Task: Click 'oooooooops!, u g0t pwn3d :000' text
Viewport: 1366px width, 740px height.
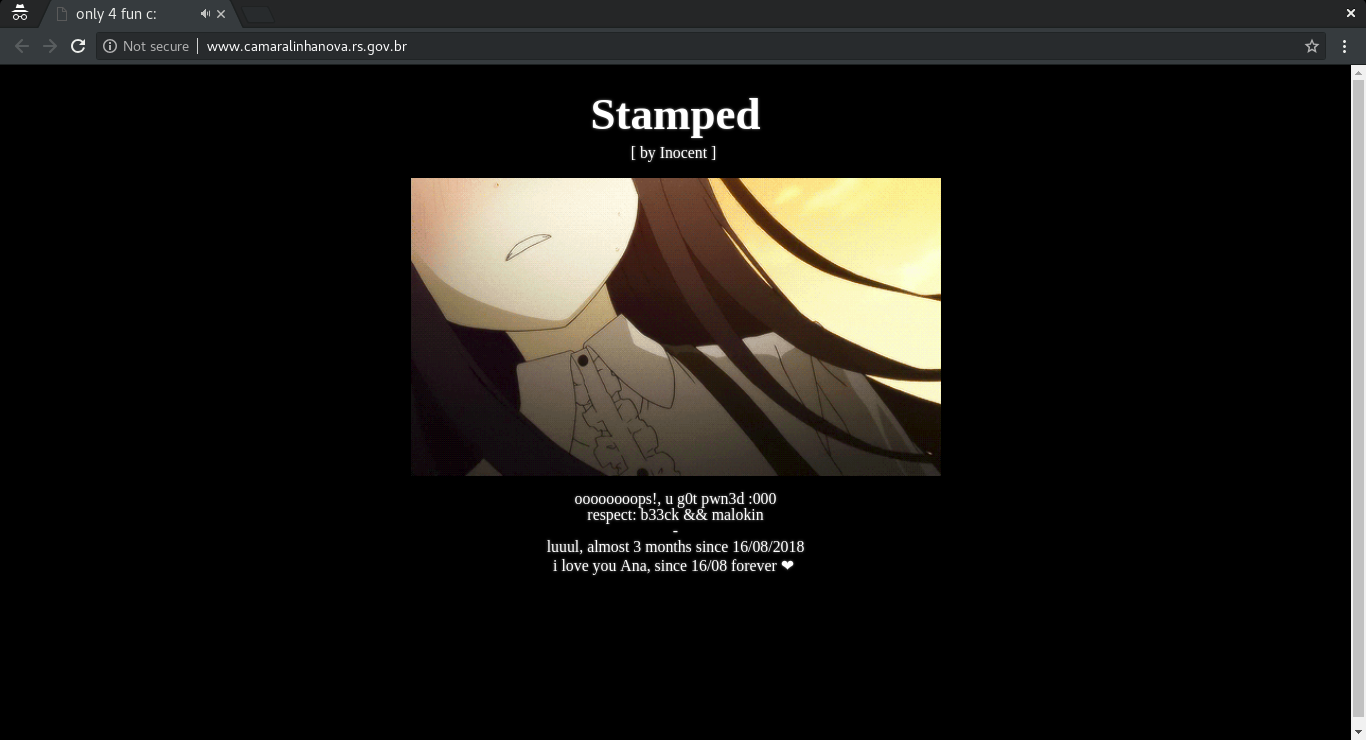Action: tap(675, 499)
